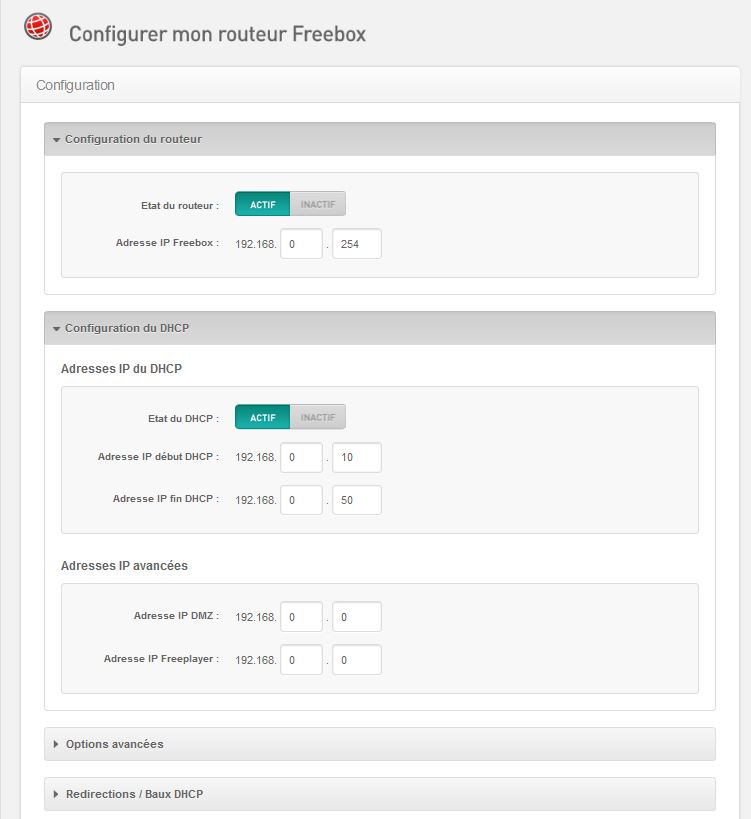751x819 pixels.
Task: Click the 'Adresse IP début DHCP :' label
Action: pyautogui.click(x=158, y=457)
